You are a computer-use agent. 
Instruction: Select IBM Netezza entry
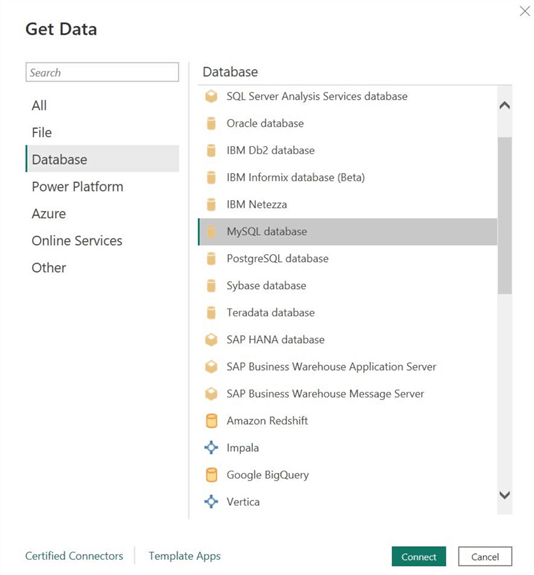(x=348, y=205)
